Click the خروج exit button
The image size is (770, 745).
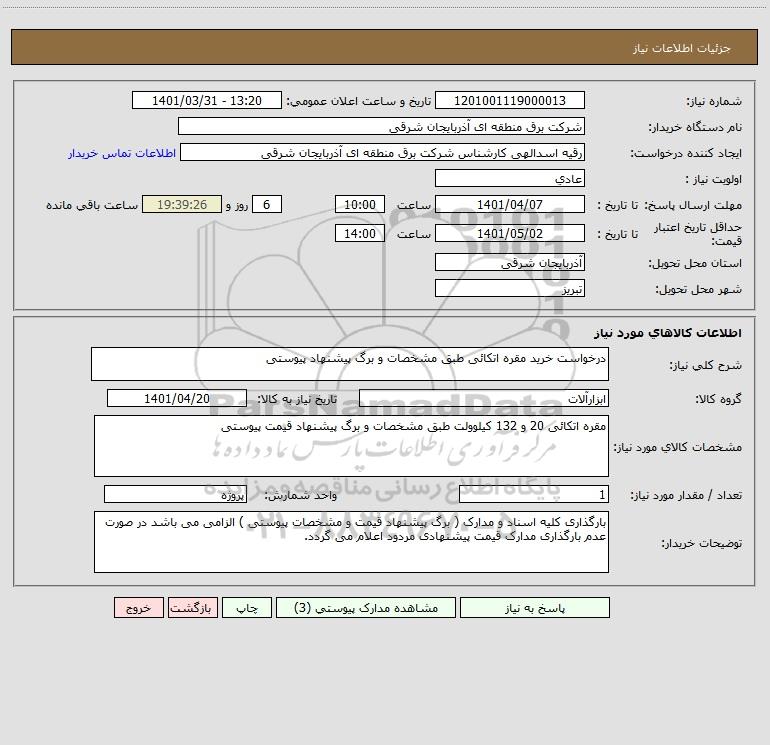(138, 607)
